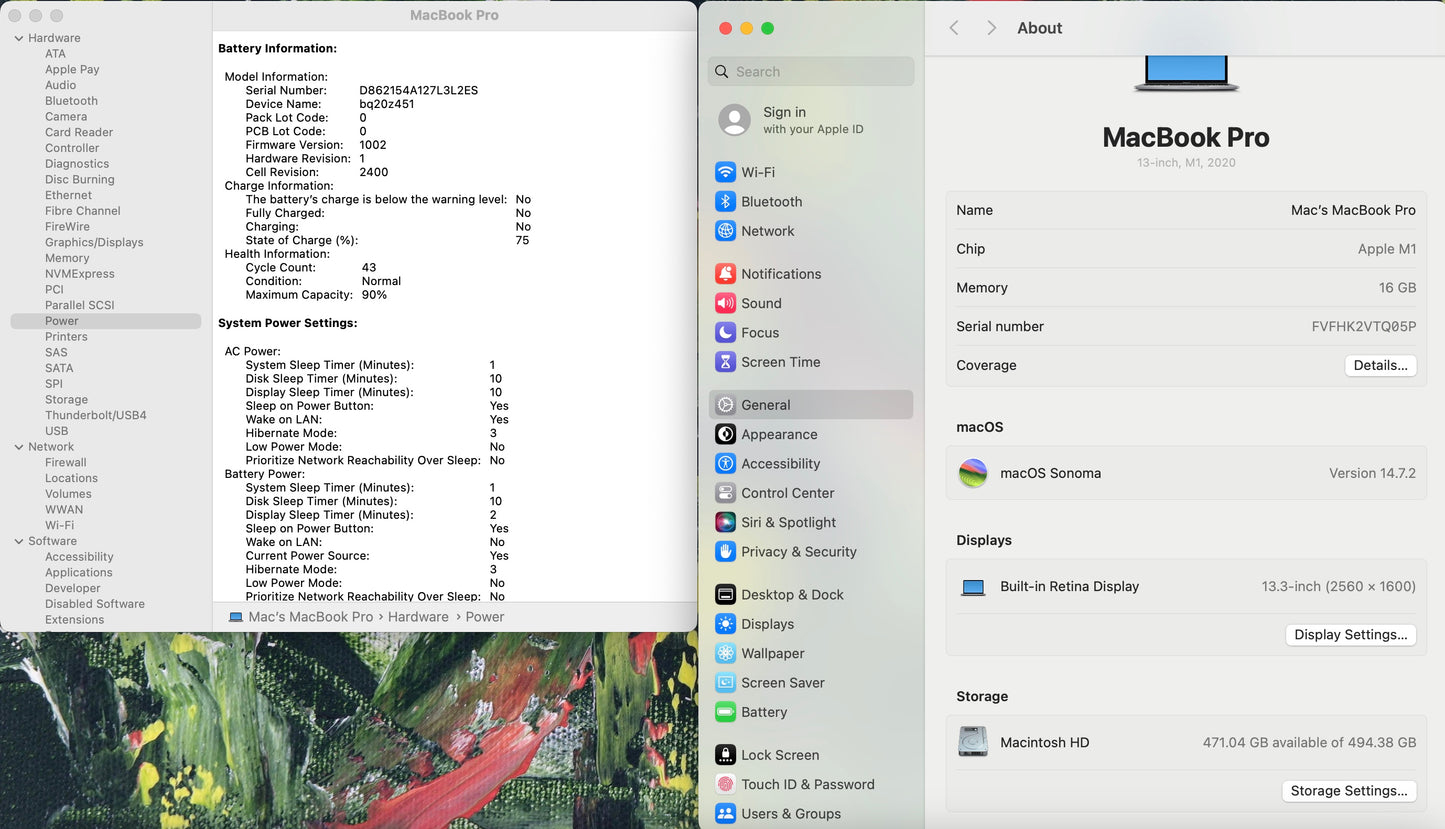Switch to Control Center settings pane

click(787, 493)
